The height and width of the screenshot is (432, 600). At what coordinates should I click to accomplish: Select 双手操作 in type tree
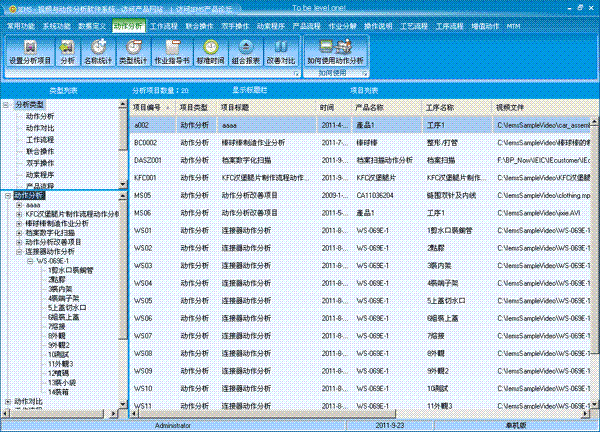click(x=40, y=163)
